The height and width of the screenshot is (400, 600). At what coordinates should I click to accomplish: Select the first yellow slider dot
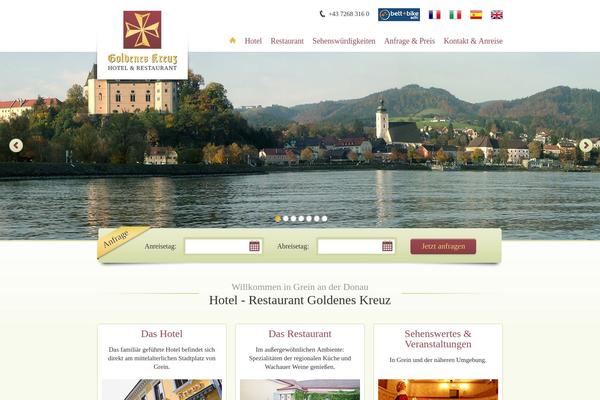click(x=278, y=219)
